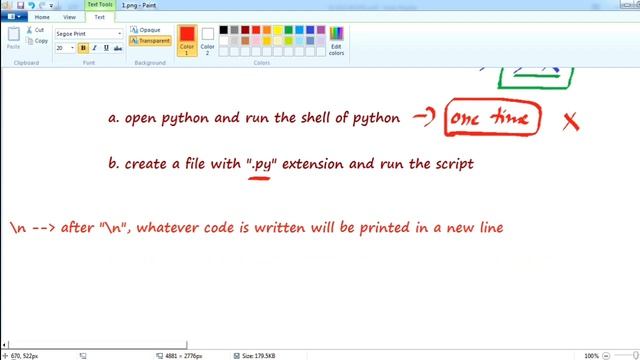Pick the lime green palette color
Image resolution: width=640 pixels, height=360 pixels.
(x=289, y=40)
